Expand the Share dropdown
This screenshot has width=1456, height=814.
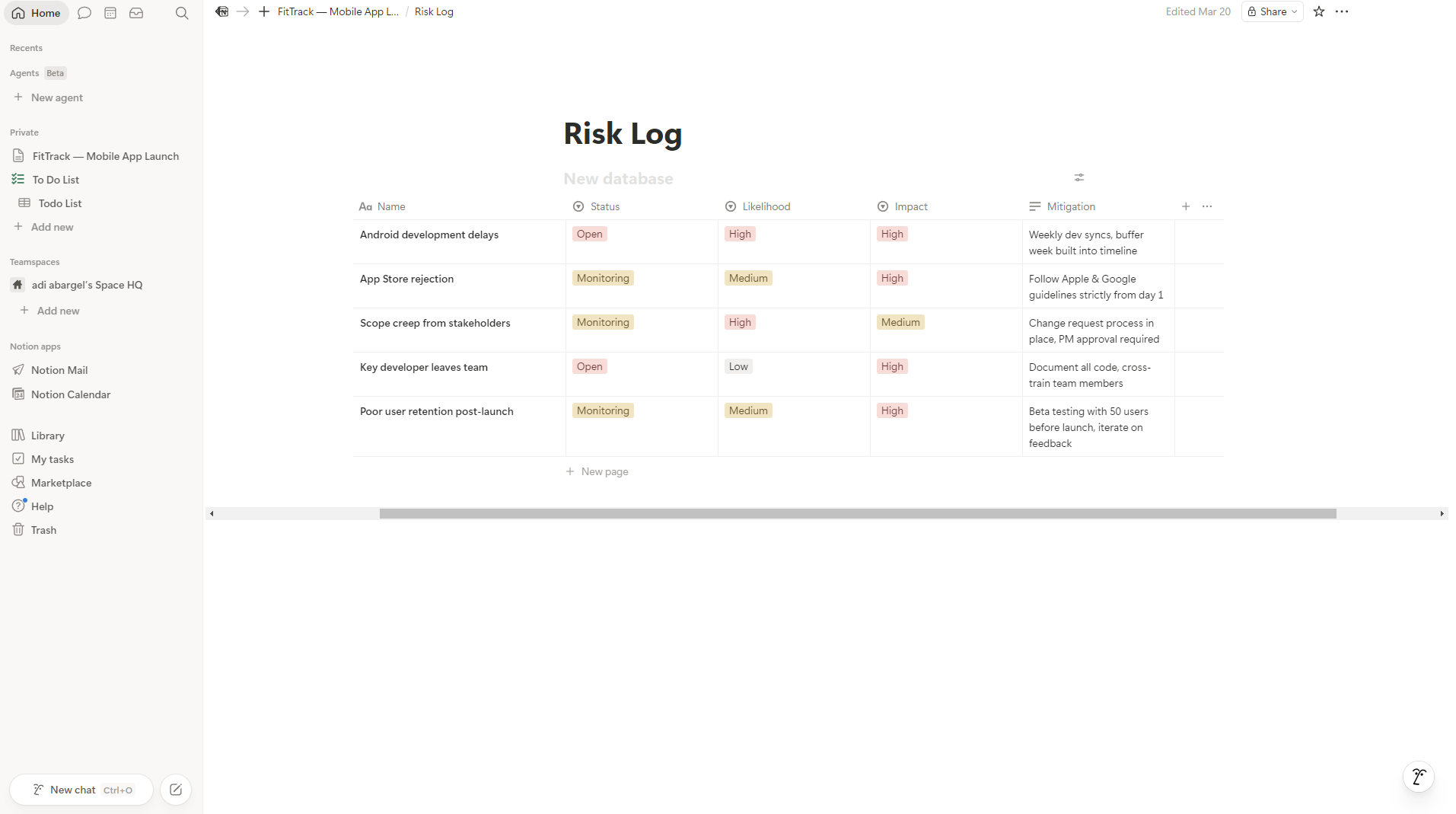(1272, 11)
